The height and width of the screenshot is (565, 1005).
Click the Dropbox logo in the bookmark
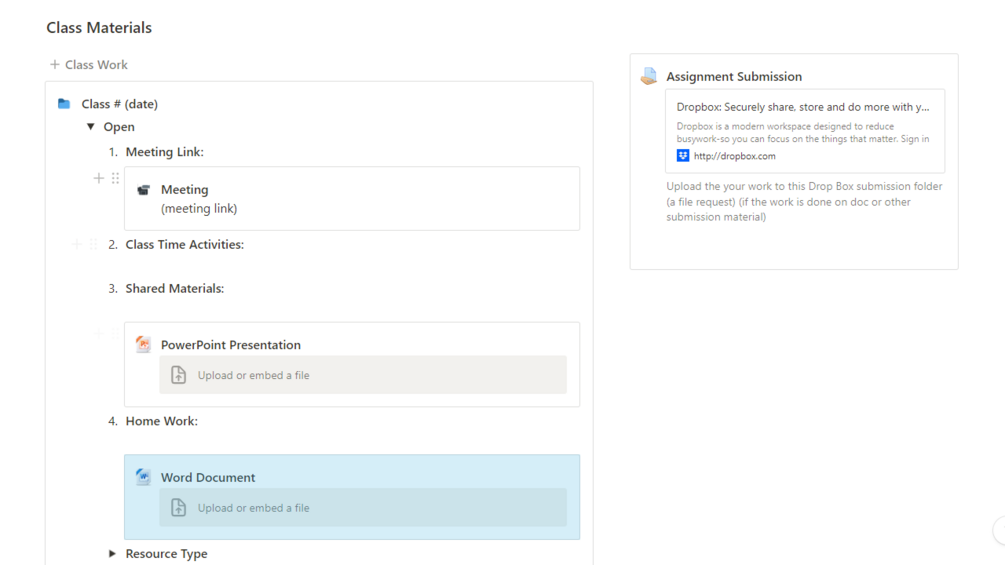(x=683, y=156)
